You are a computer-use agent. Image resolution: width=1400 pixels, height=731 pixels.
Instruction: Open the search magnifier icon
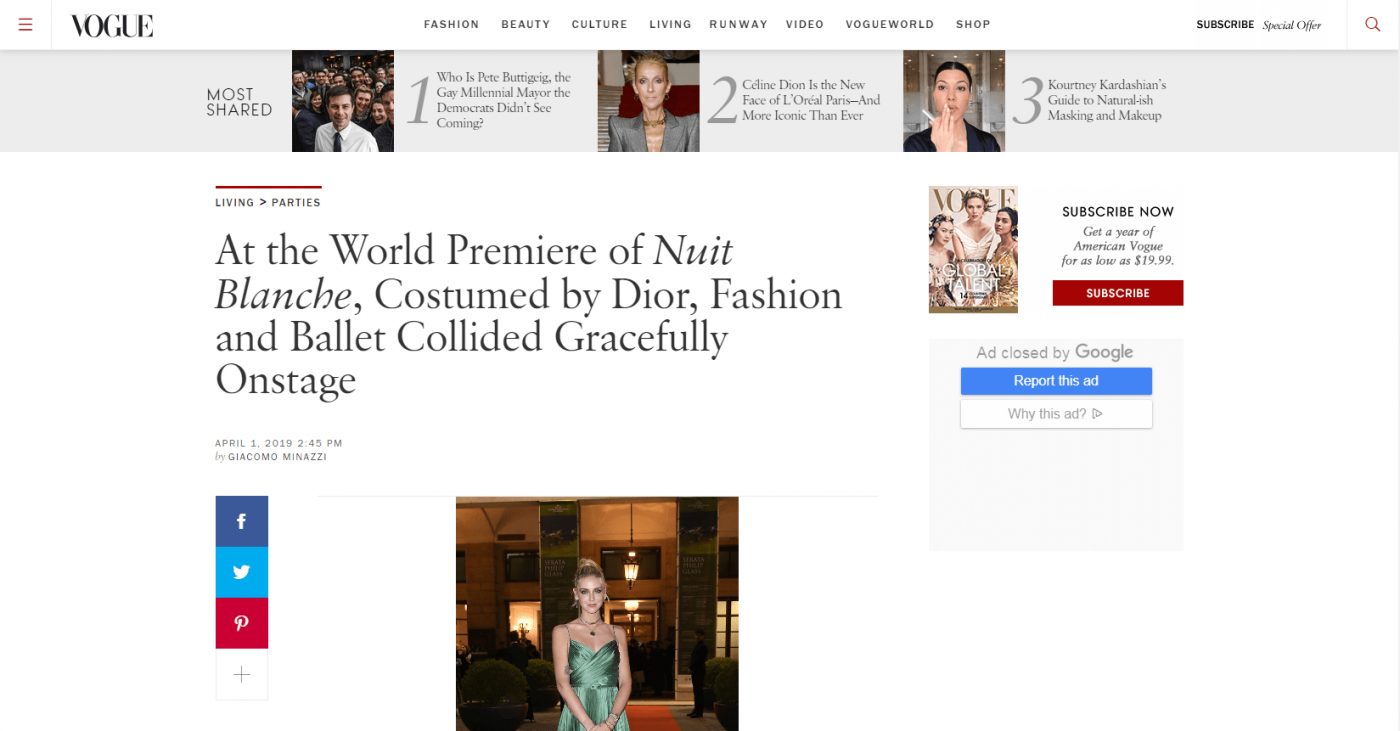[1373, 25]
